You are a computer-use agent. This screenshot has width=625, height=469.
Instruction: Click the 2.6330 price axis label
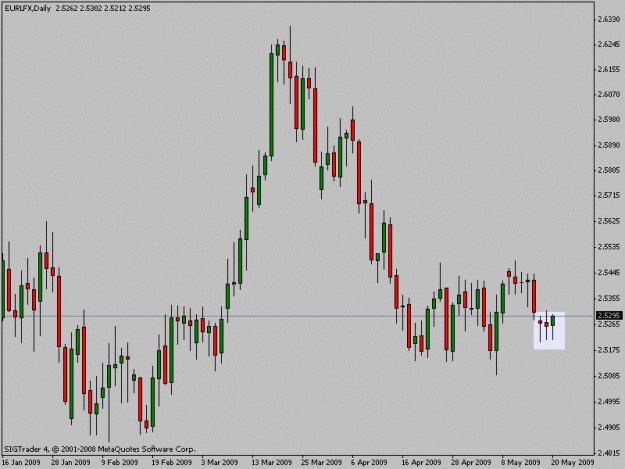tap(609, 19)
